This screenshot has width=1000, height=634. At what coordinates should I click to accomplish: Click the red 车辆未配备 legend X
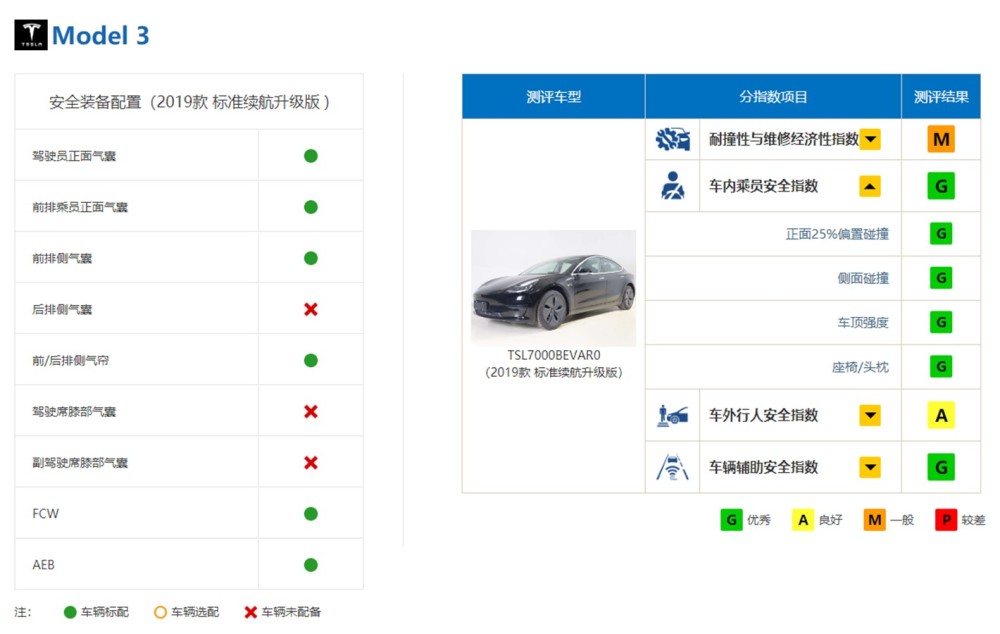click(x=251, y=612)
